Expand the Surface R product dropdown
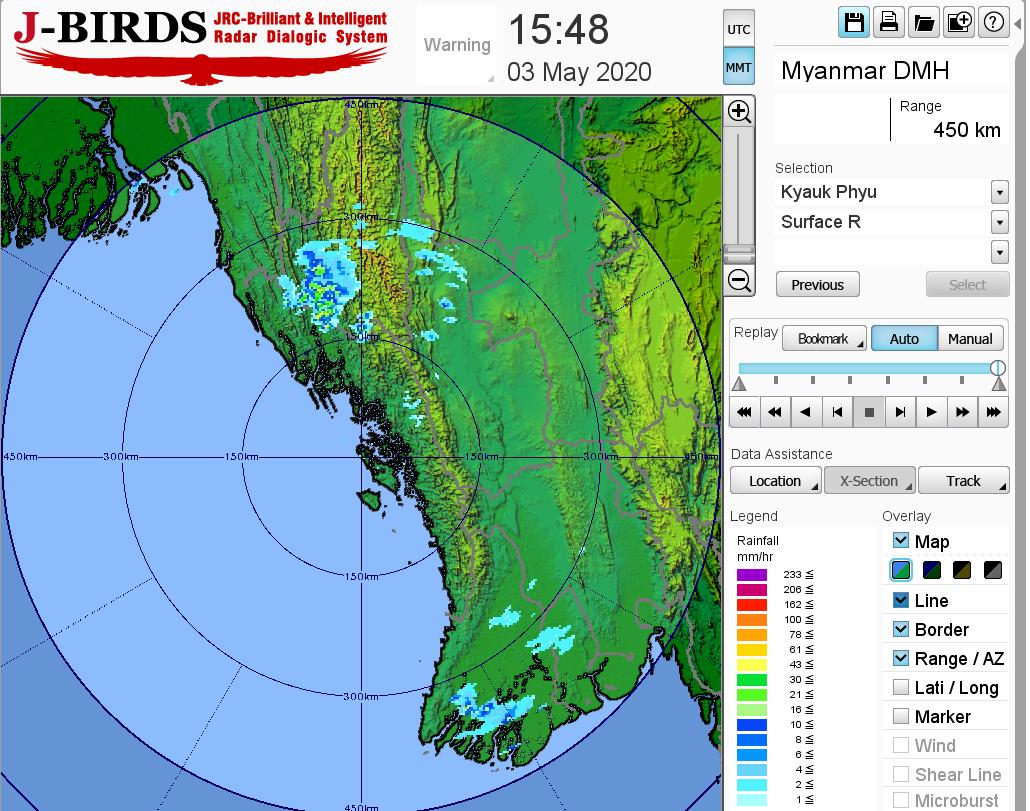This screenshot has width=1030, height=811. point(999,222)
